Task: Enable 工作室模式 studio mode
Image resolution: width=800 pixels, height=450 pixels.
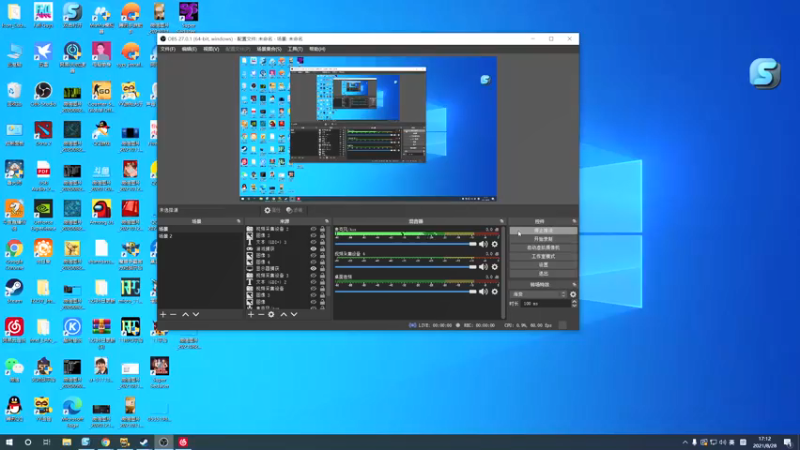Action: coord(543,257)
